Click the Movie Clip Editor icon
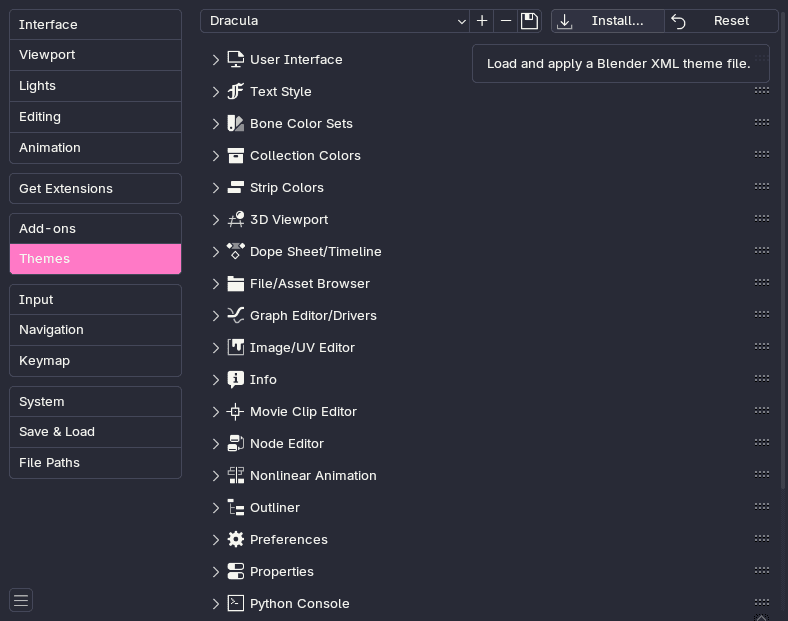The height and width of the screenshot is (621, 788). click(236, 412)
